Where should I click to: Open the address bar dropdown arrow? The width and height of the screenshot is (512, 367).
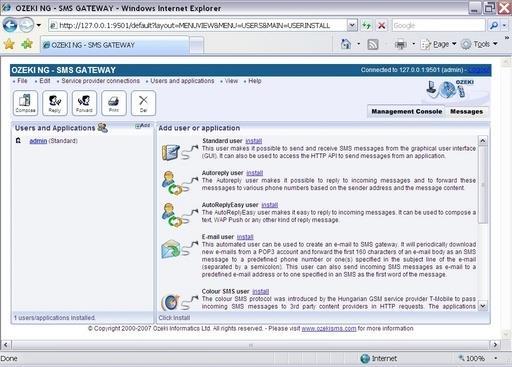coord(352,25)
